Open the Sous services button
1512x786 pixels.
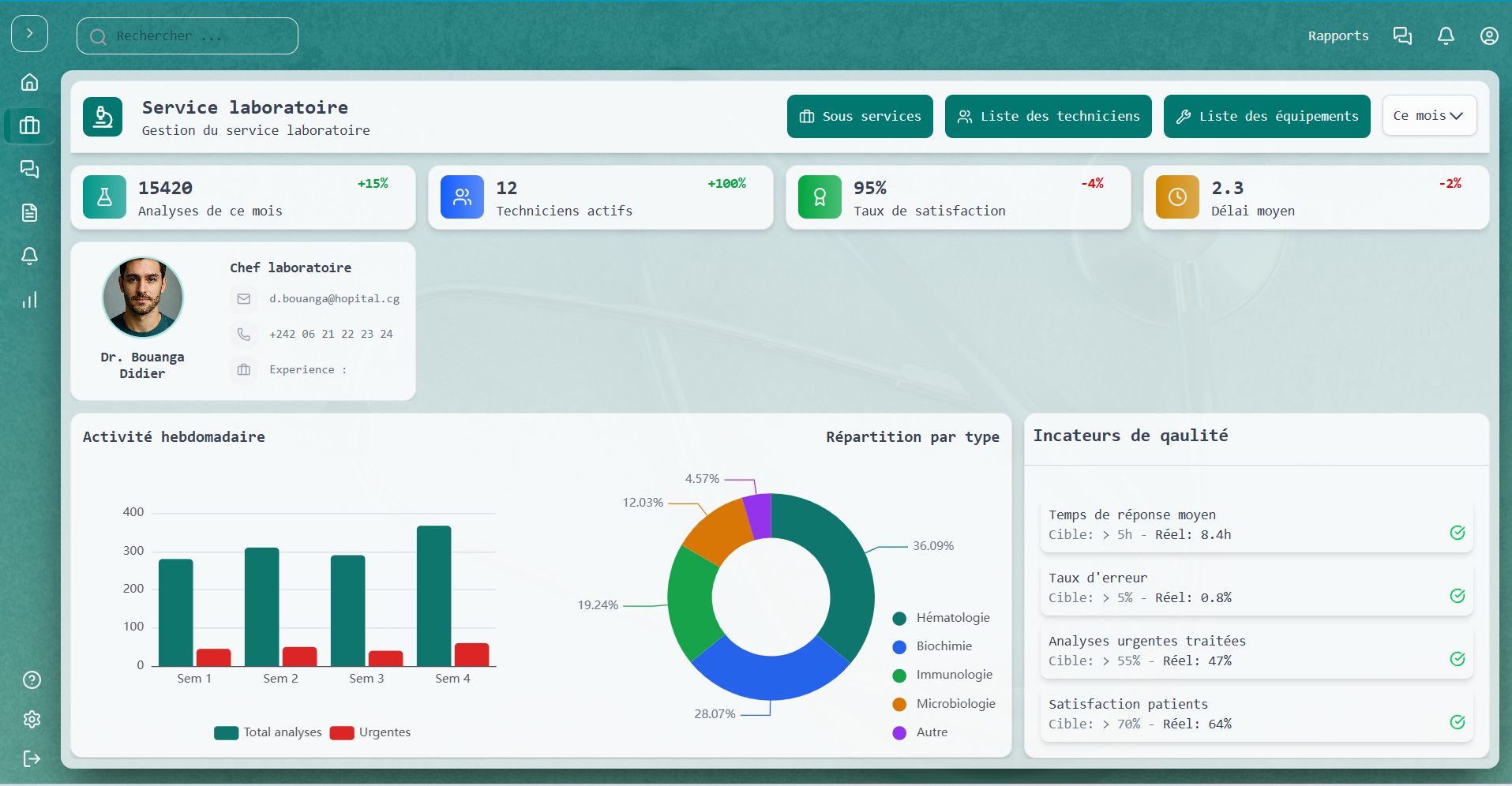(860, 117)
